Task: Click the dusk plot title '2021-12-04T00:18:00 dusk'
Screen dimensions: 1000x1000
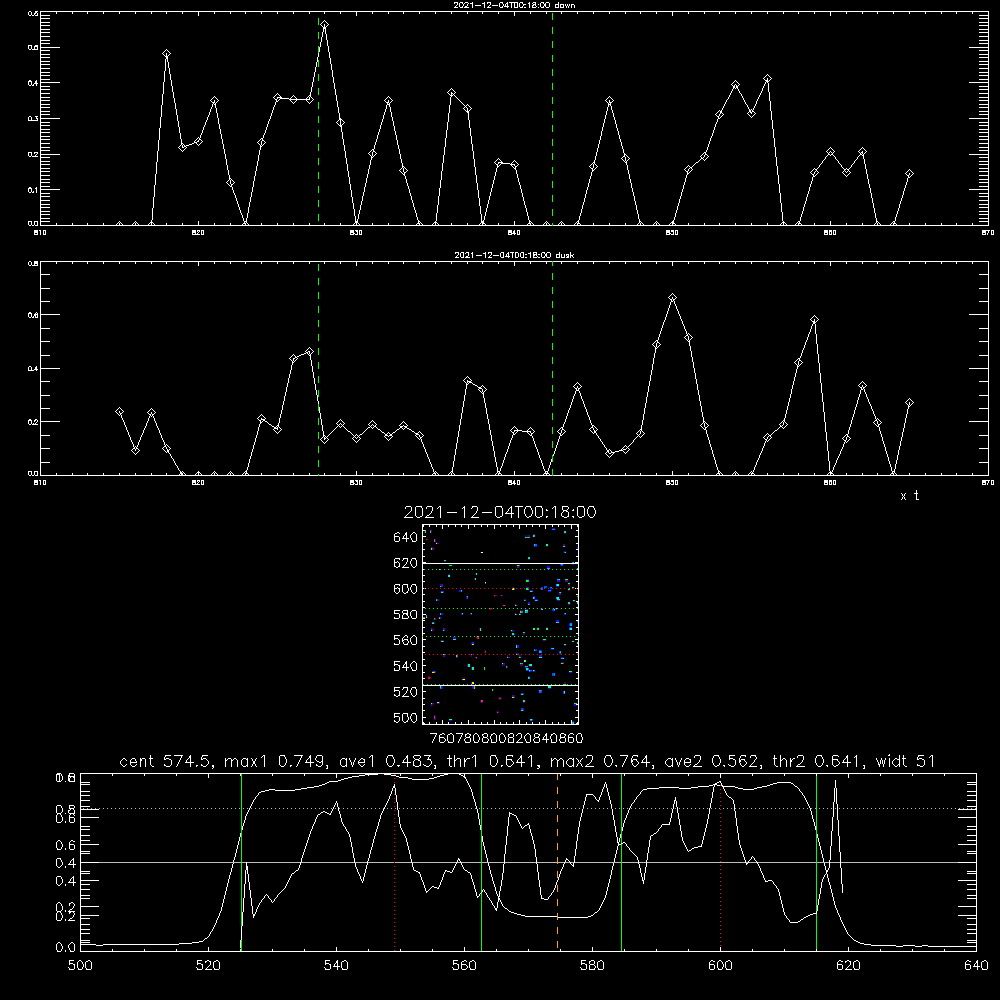Action: tap(514, 255)
